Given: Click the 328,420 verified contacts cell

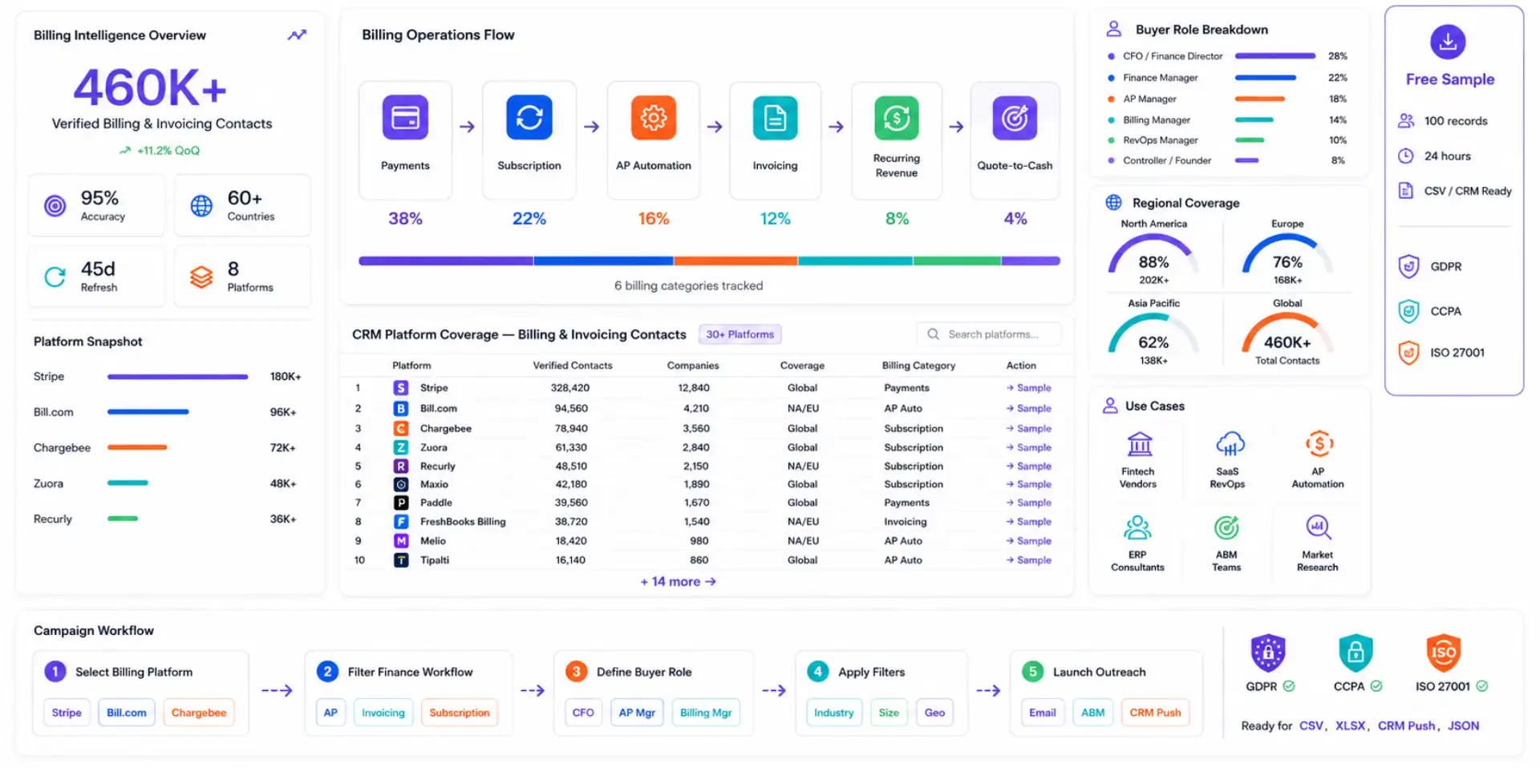Looking at the screenshot, I should (570, 388).
